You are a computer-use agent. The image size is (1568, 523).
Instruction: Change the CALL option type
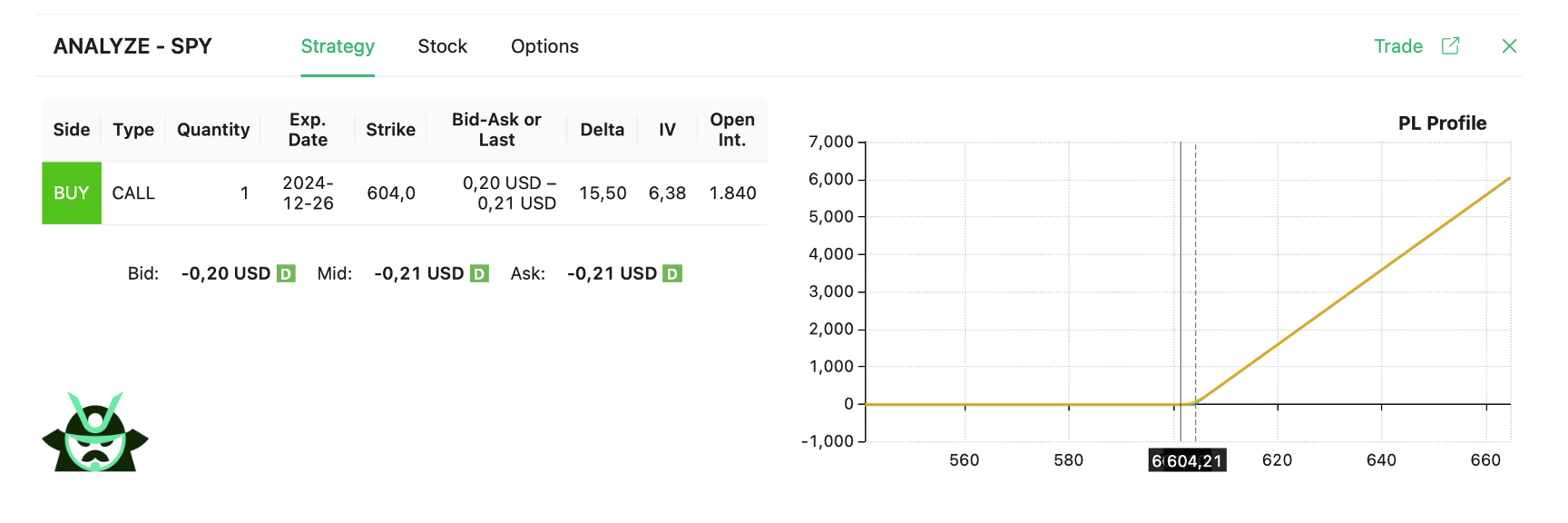click(x=133, y=193)
